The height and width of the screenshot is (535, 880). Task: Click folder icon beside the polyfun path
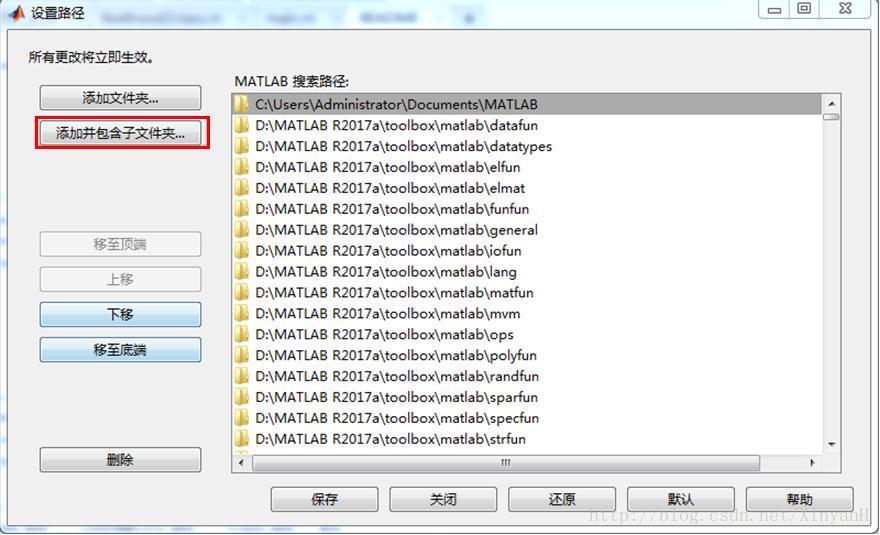[242, 355]
